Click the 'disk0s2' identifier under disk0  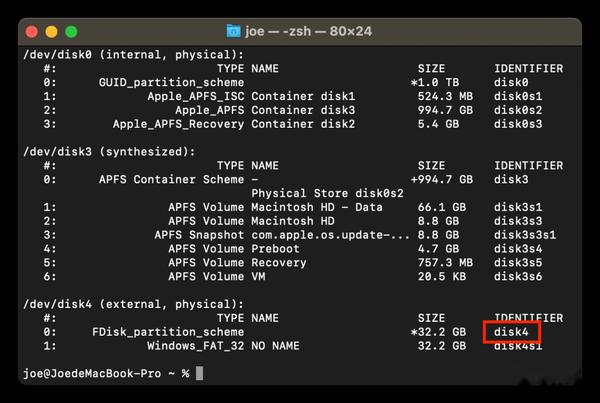518,110
